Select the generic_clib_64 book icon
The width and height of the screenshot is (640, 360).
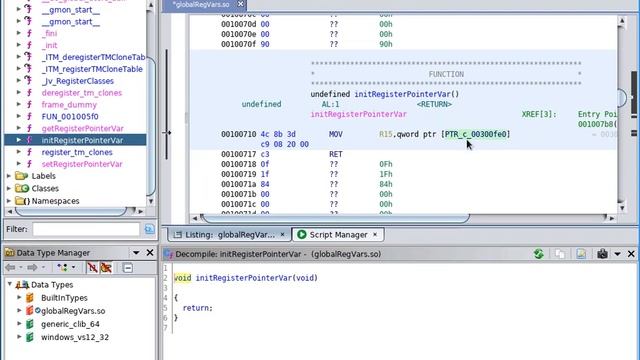[x=30, y=324]
